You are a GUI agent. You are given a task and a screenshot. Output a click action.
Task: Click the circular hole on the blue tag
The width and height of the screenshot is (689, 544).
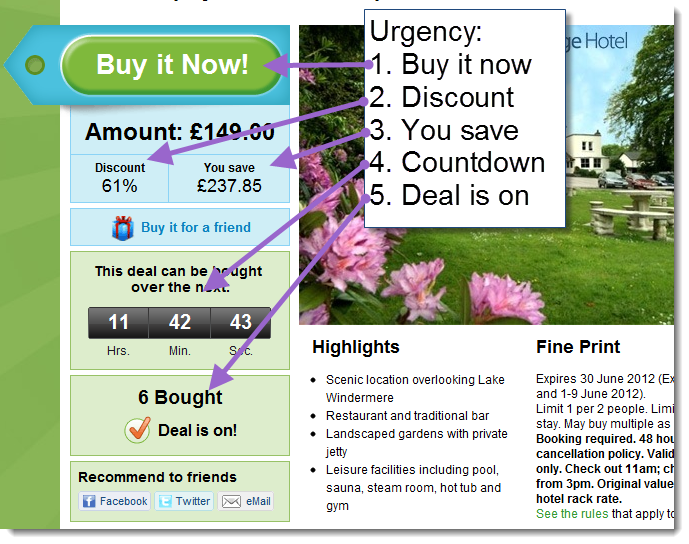35,65
